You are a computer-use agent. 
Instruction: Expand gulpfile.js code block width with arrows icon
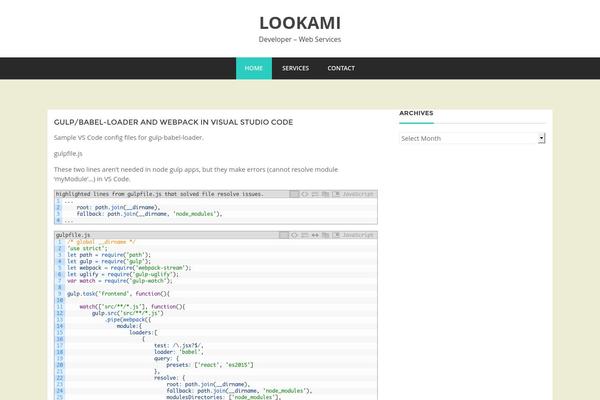315,235
